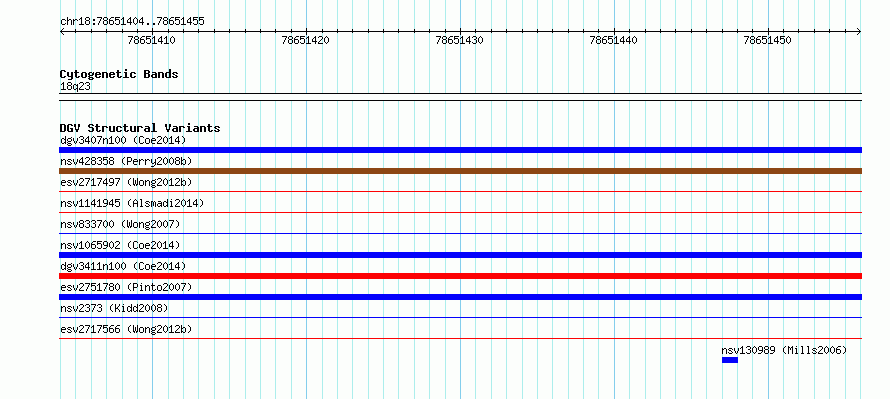The image size is (890, 399).
Task: Select variant label nsv130989 (Mills2006)
Action: pyautogui.click(x=784, y=350)
